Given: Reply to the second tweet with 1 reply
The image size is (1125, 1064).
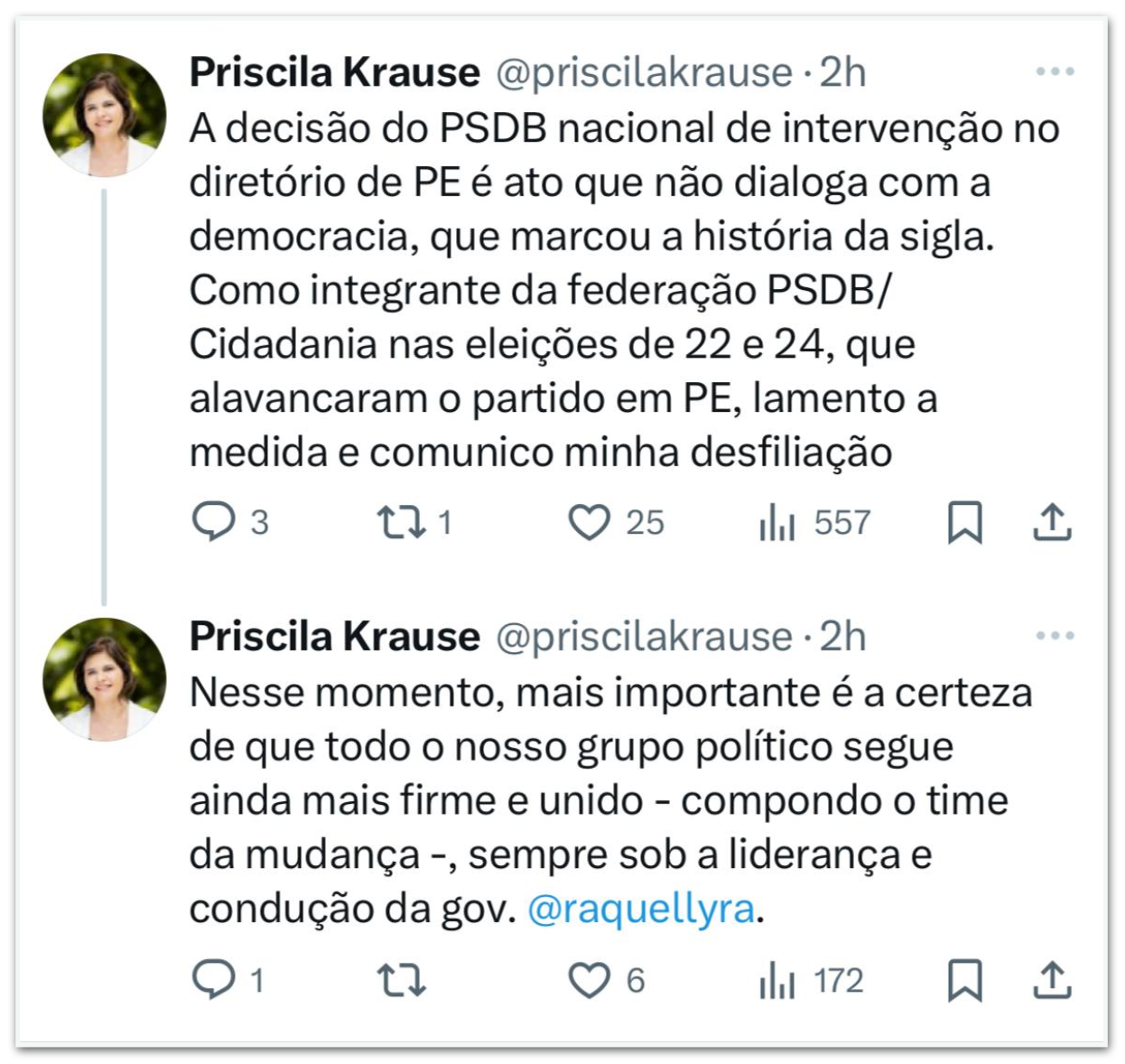Looking at the screenshot, I should click(214, 980).
